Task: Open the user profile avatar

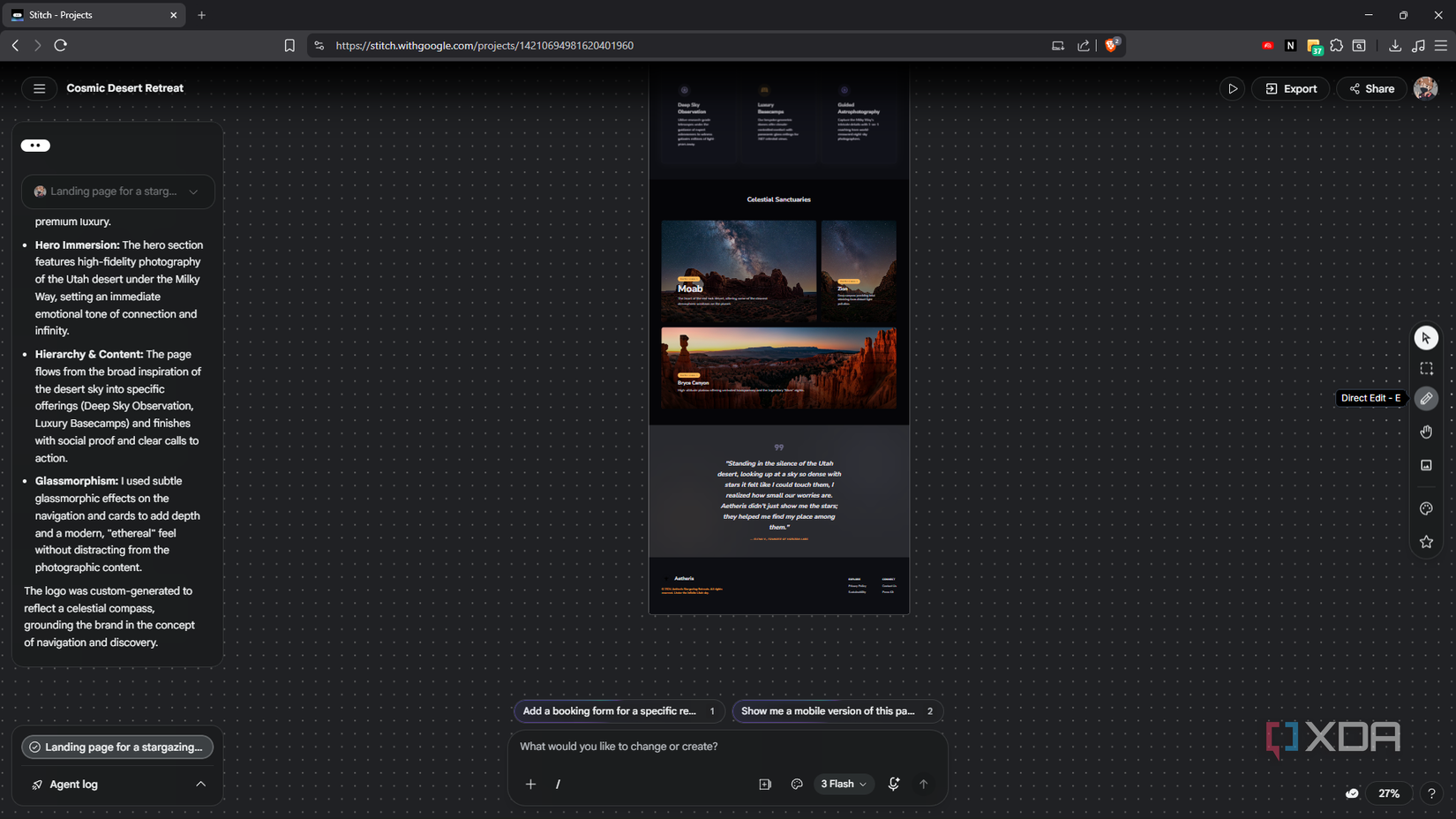Action: click(1425, 88)
